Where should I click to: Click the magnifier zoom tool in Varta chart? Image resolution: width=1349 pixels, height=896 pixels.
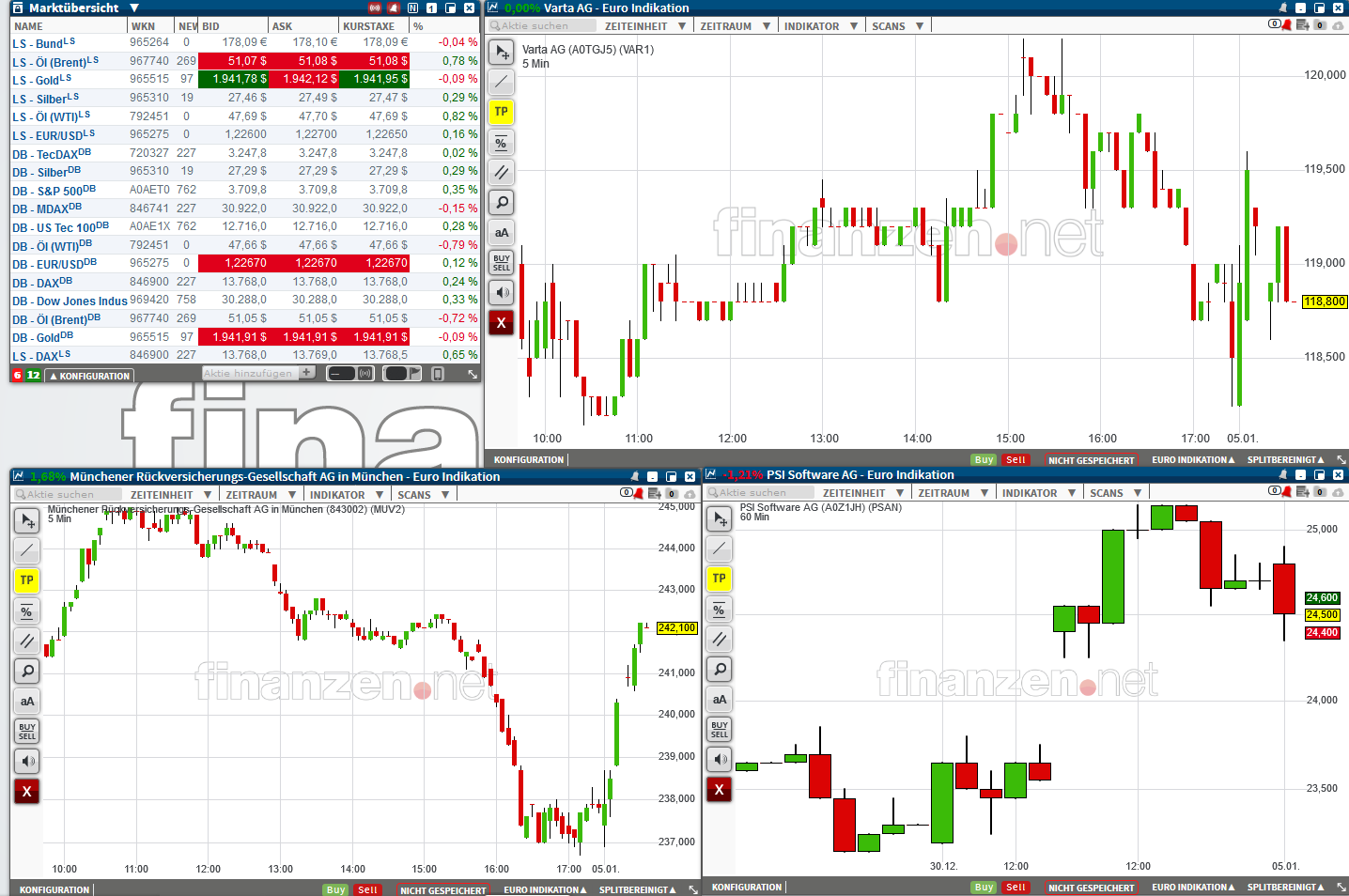[502, 203]
